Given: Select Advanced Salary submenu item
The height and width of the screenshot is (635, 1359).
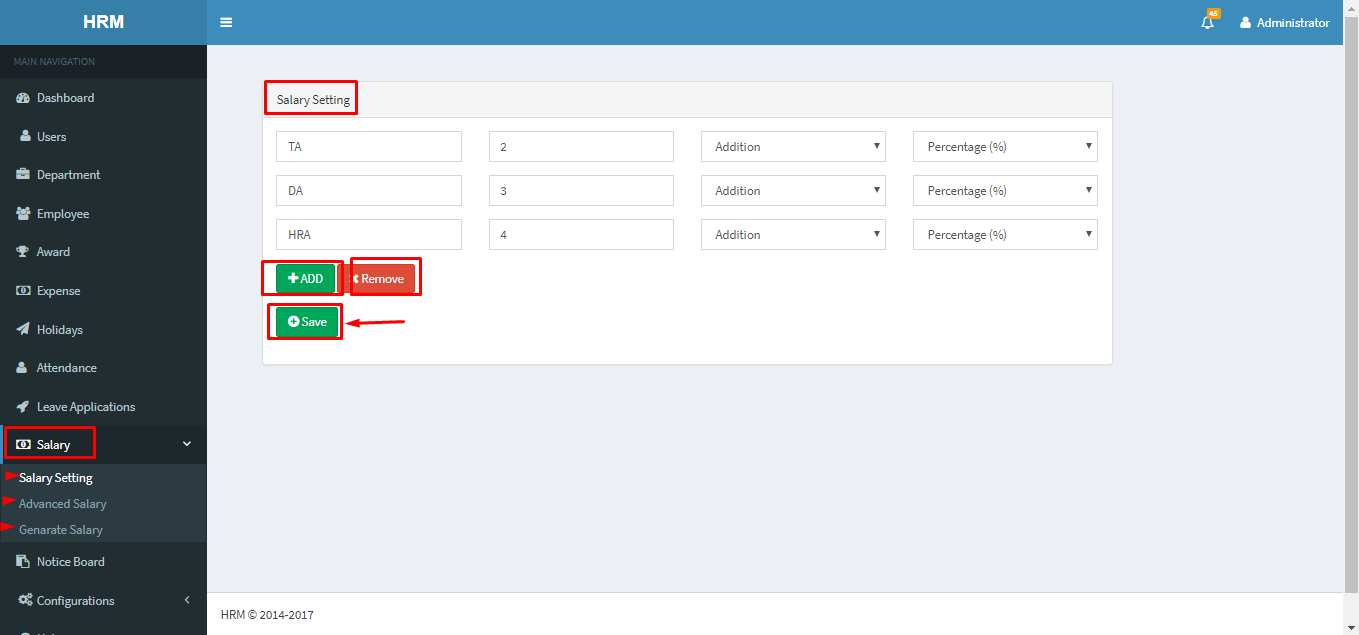Looking at the screenshot, I should (x=62, y=504).
